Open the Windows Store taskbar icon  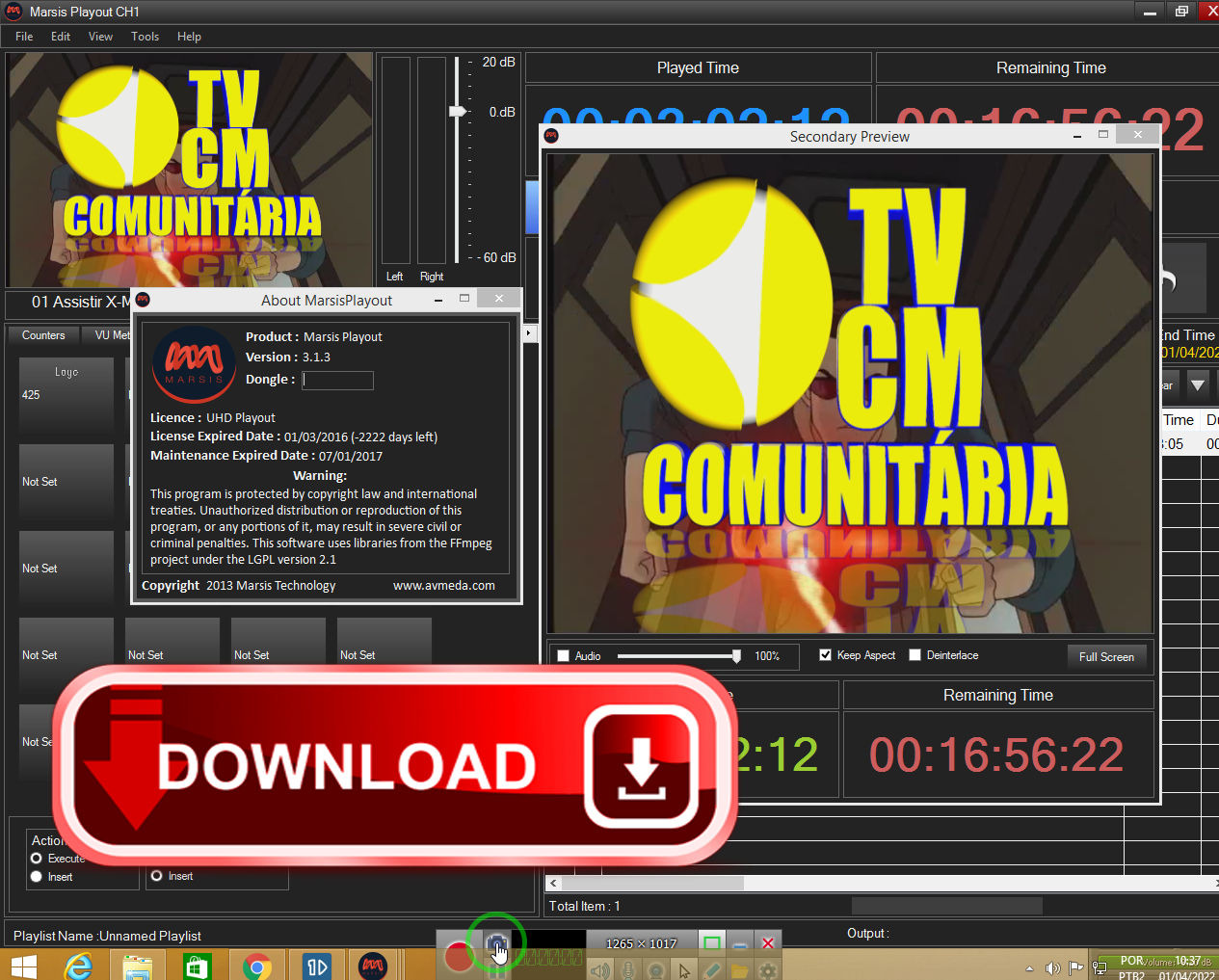pyautogui.click(x=198, y=966)
